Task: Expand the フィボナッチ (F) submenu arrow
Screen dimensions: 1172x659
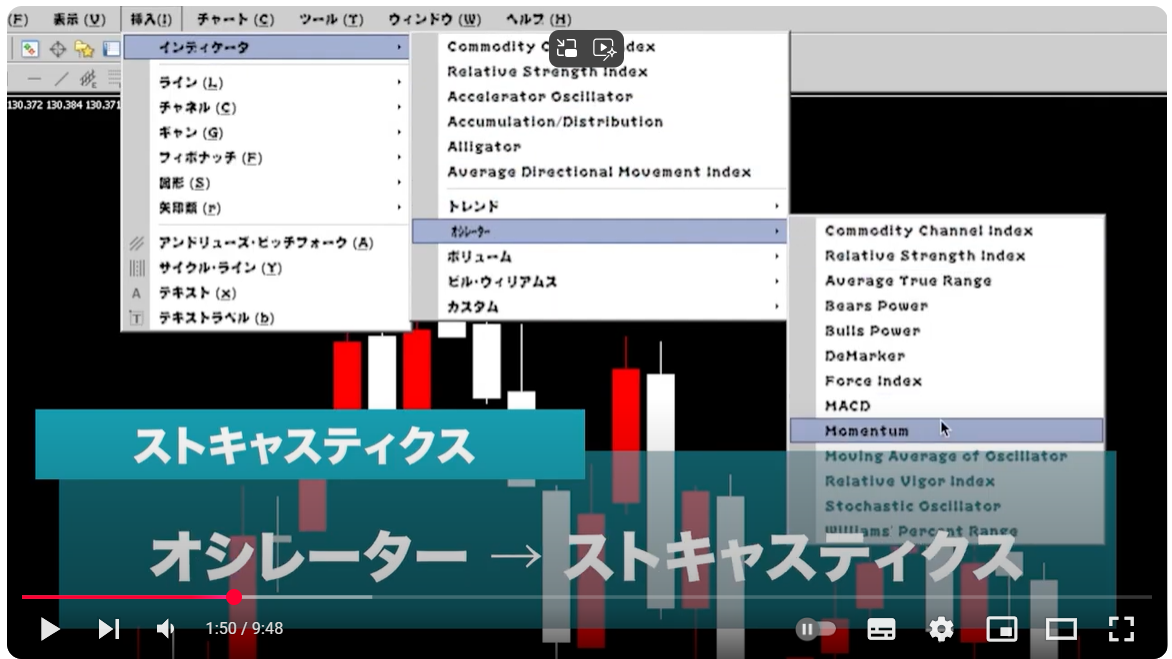Action: 399,158
